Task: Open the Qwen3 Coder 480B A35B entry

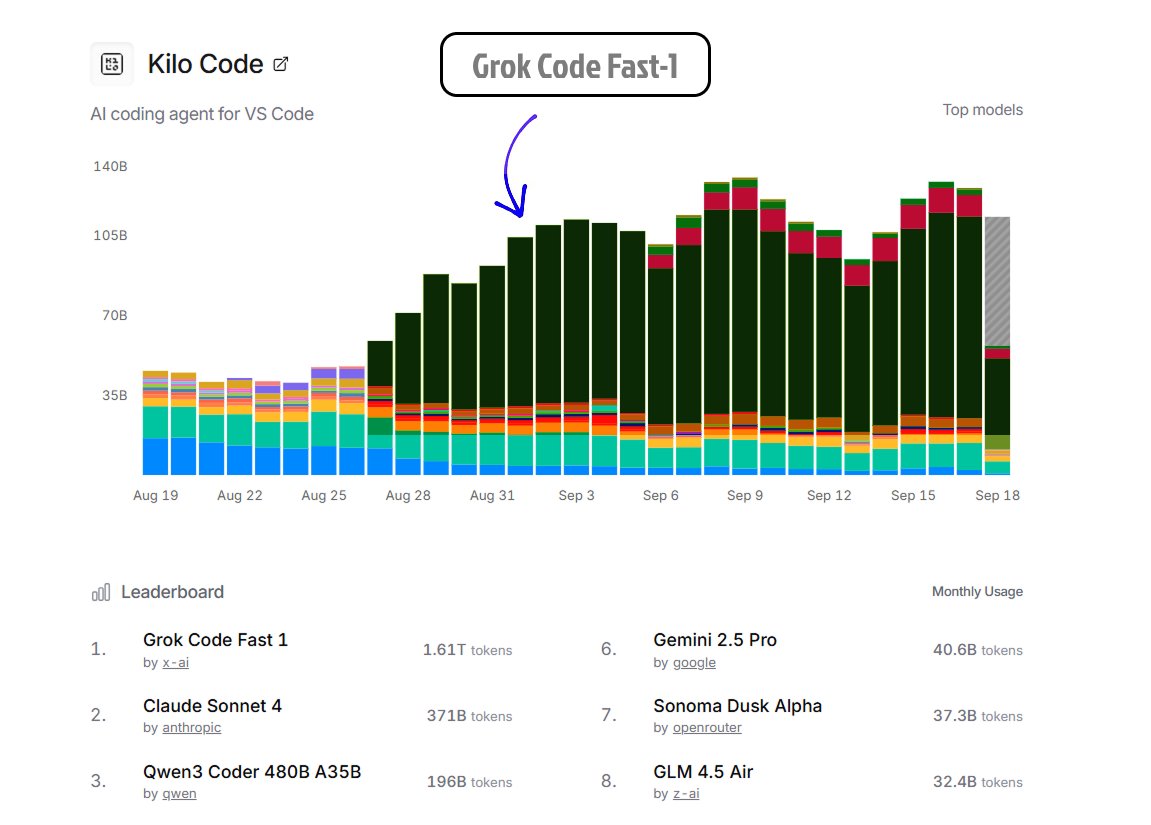Action: click(252, 772)
